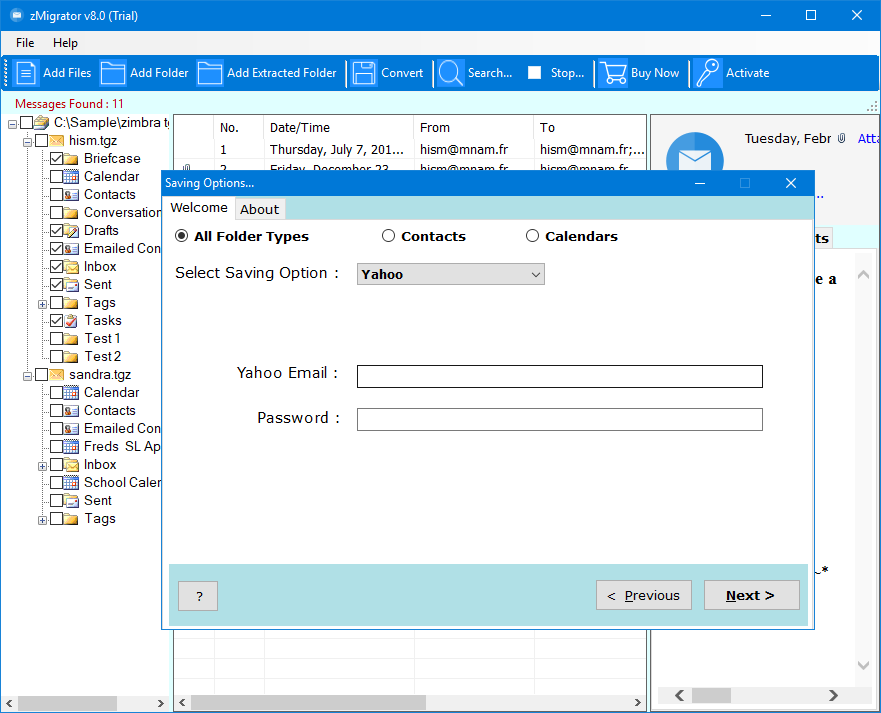The image size is (881, 713).
Task: Collapse the C:\Sample\zimbra root node
Action: coord(12,124)
